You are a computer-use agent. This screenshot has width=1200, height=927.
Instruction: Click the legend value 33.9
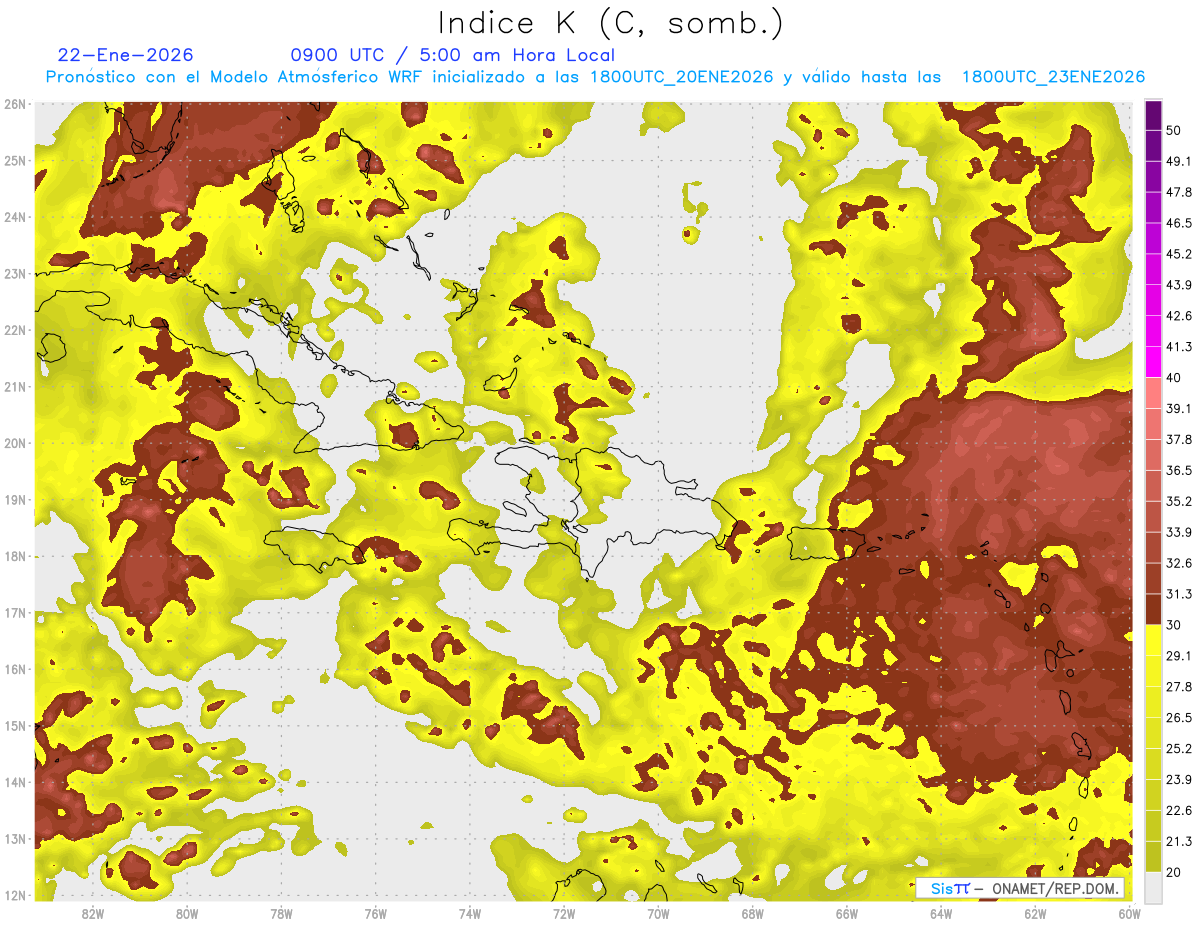1179,532
